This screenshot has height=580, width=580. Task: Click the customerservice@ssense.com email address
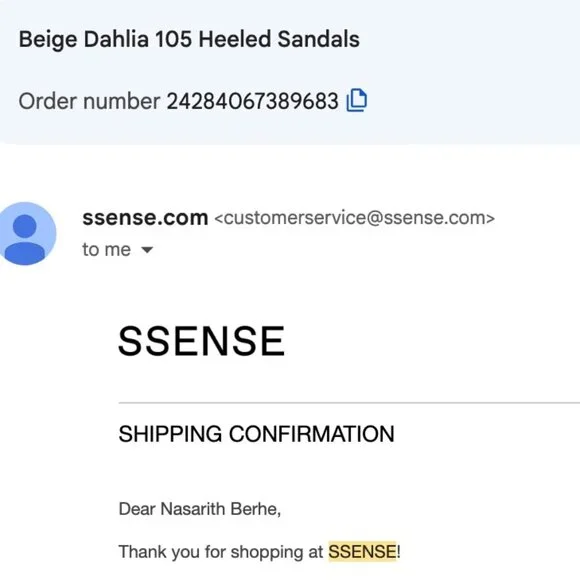(x=354, y=218)
